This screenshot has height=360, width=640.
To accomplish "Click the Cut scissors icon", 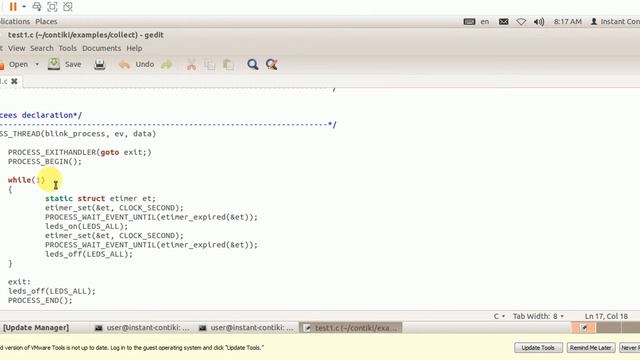I will (191, 64).
